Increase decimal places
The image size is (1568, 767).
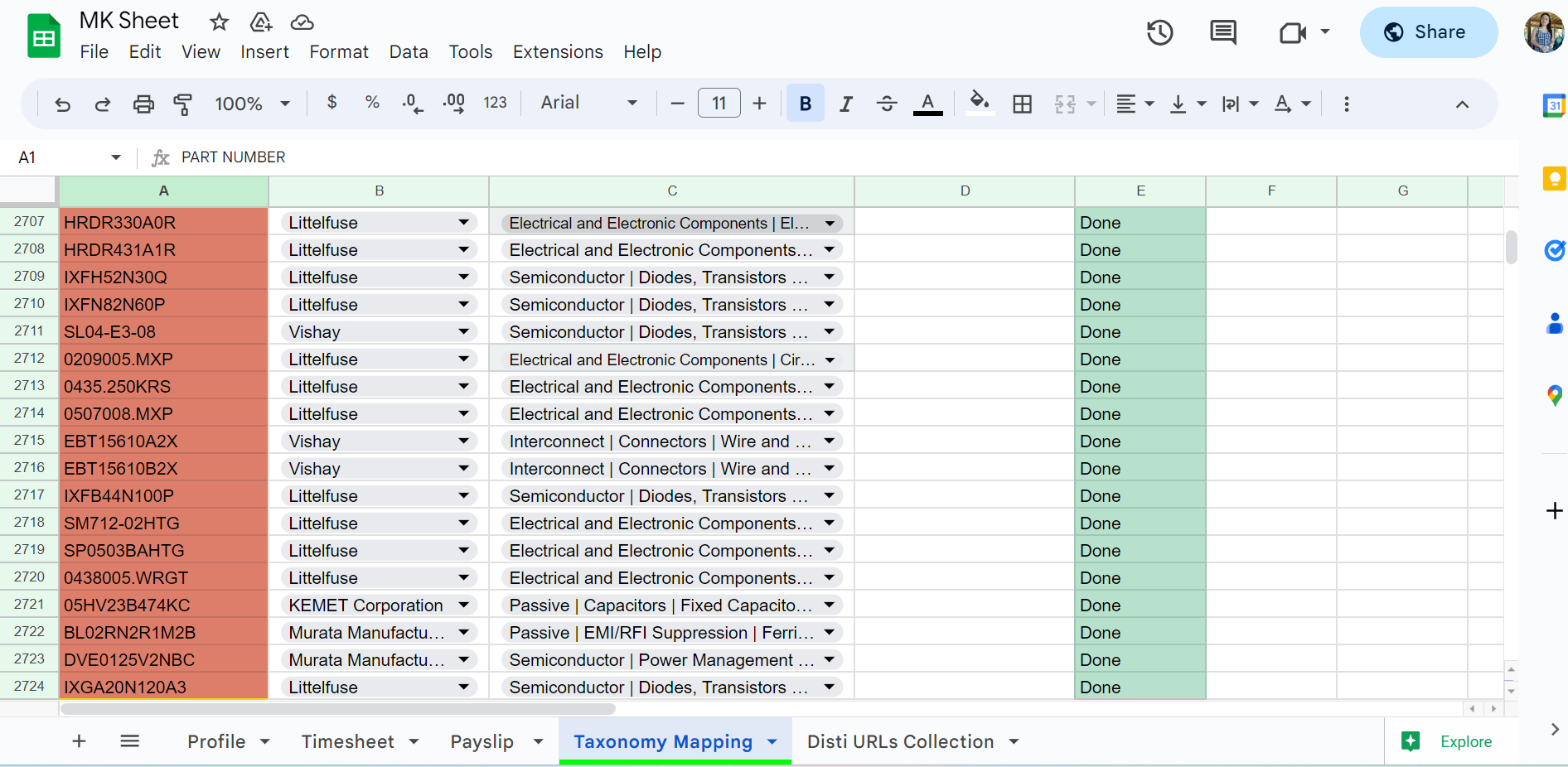pyautogui.click(x=453, y=104)
